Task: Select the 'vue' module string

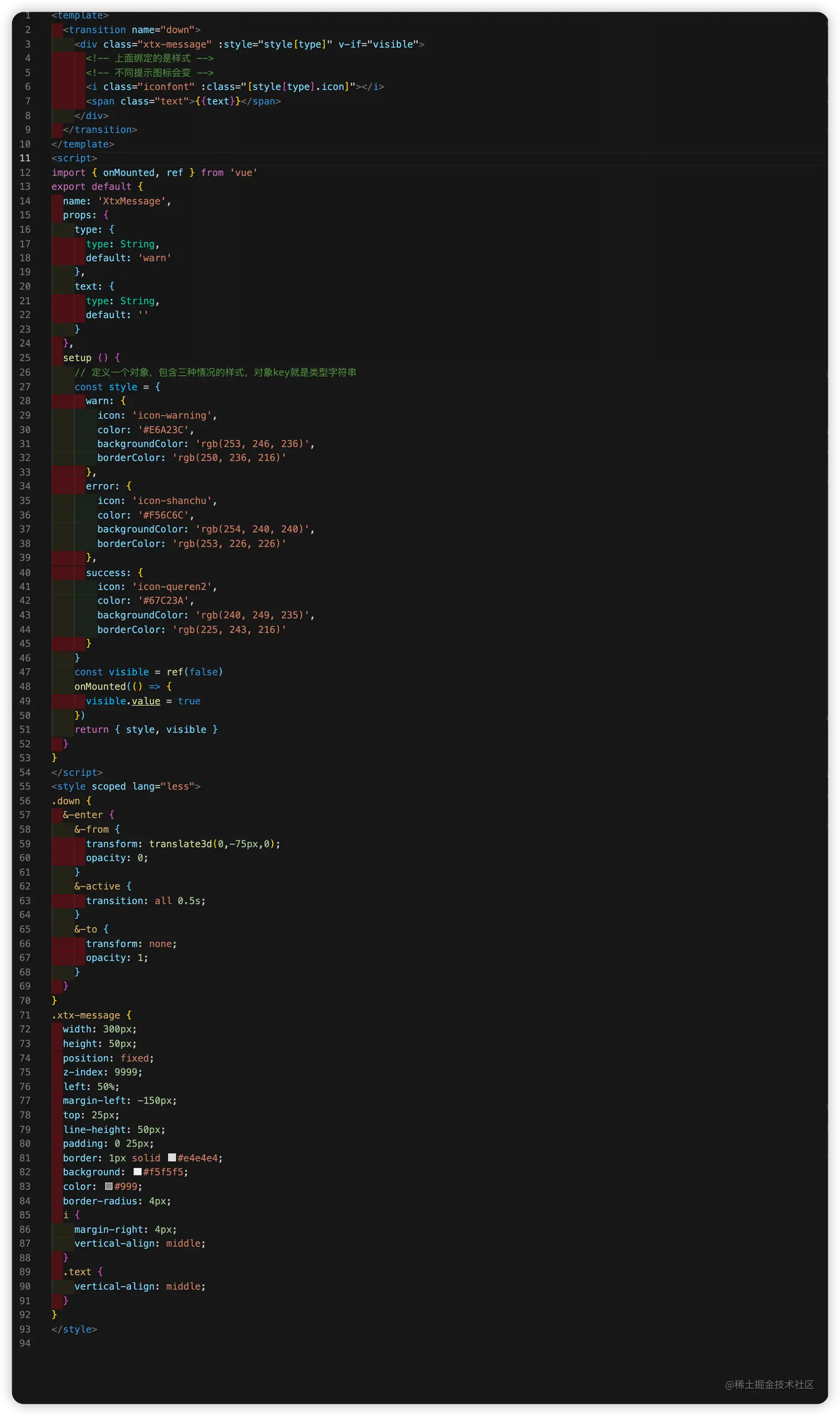Action: tap(244, 173)
